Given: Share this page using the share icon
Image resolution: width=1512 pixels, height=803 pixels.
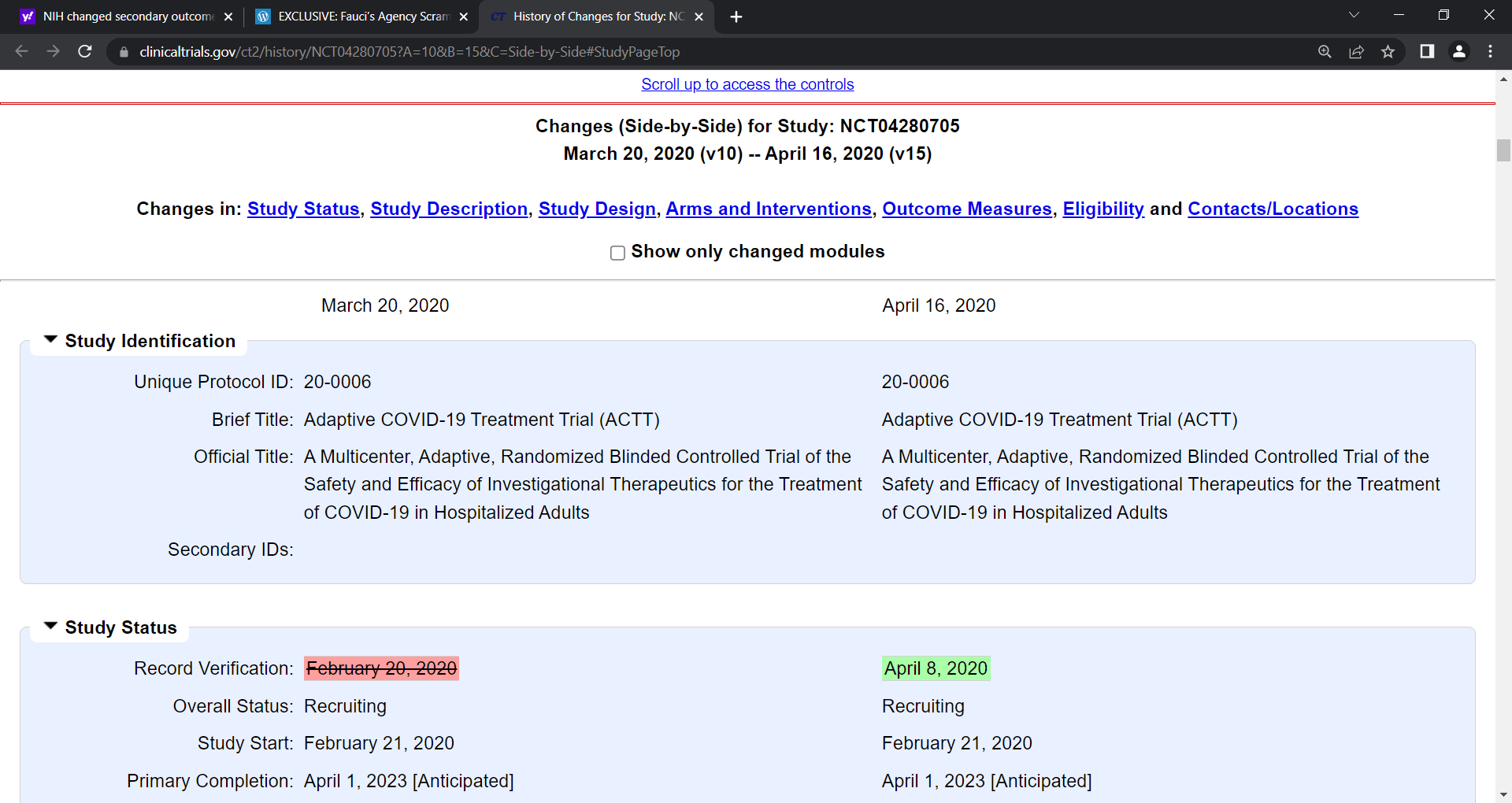Looking at the screenshot, I should point(1356,51).
